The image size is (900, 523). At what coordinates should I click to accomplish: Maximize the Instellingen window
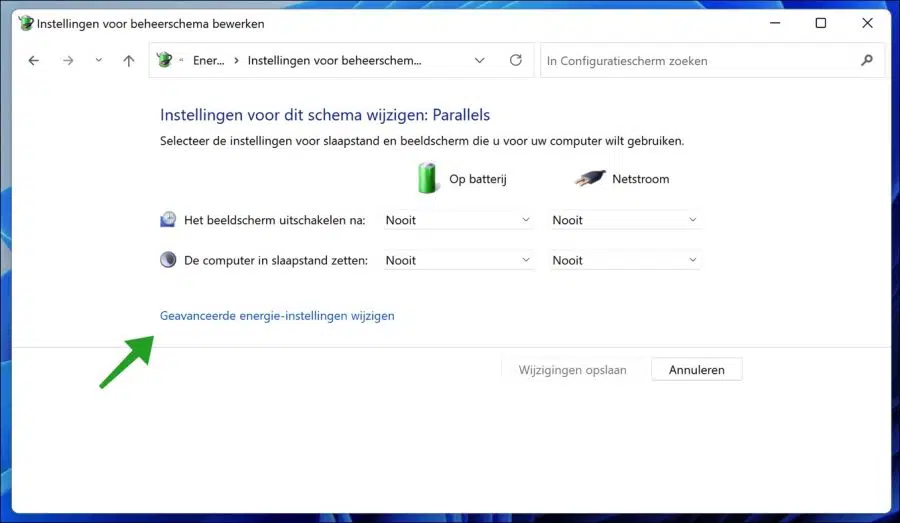821,23
